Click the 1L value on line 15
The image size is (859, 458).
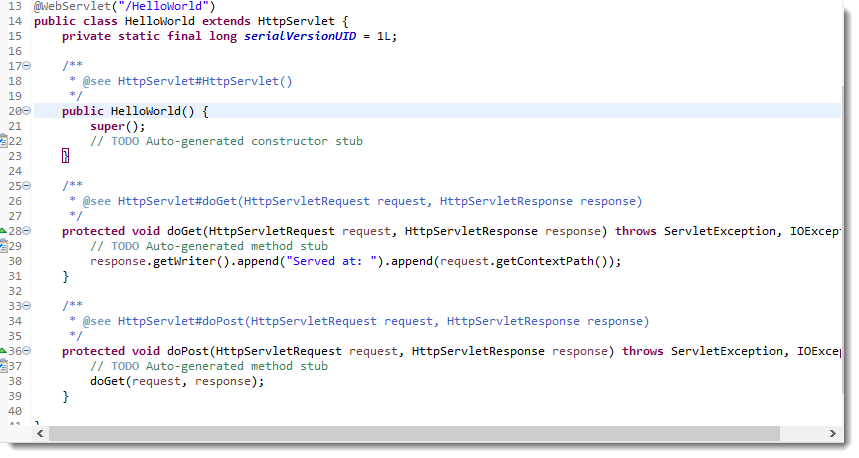383,36
